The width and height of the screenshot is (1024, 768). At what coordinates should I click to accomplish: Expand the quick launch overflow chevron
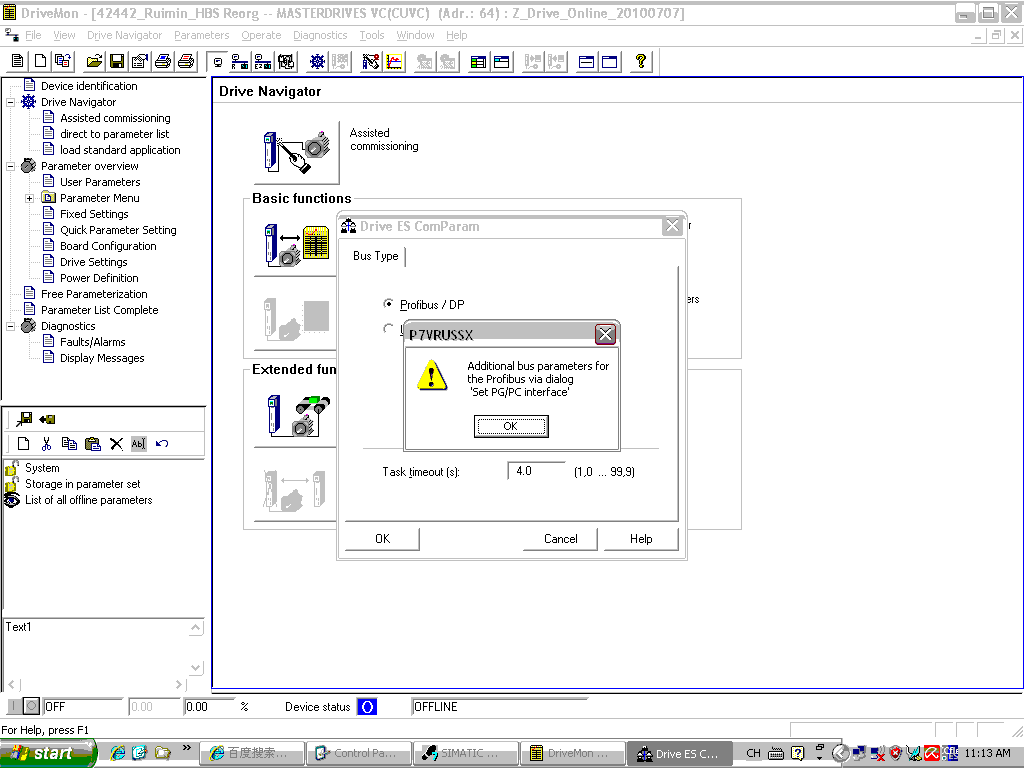[187, 748]
